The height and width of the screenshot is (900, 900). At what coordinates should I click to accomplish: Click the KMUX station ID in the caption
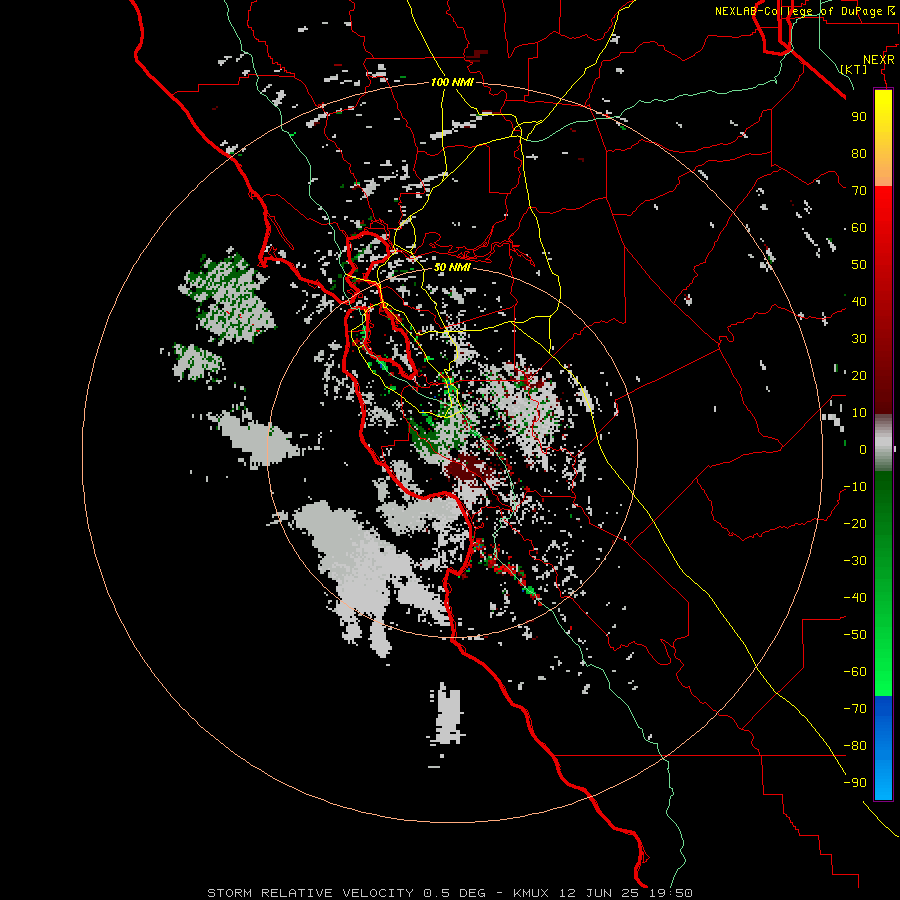tap(531, 893)
